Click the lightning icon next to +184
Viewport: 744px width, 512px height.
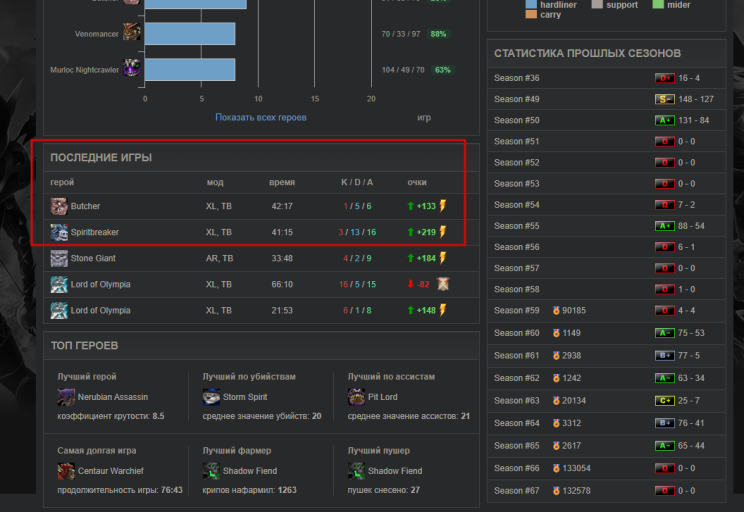[443, 258]
